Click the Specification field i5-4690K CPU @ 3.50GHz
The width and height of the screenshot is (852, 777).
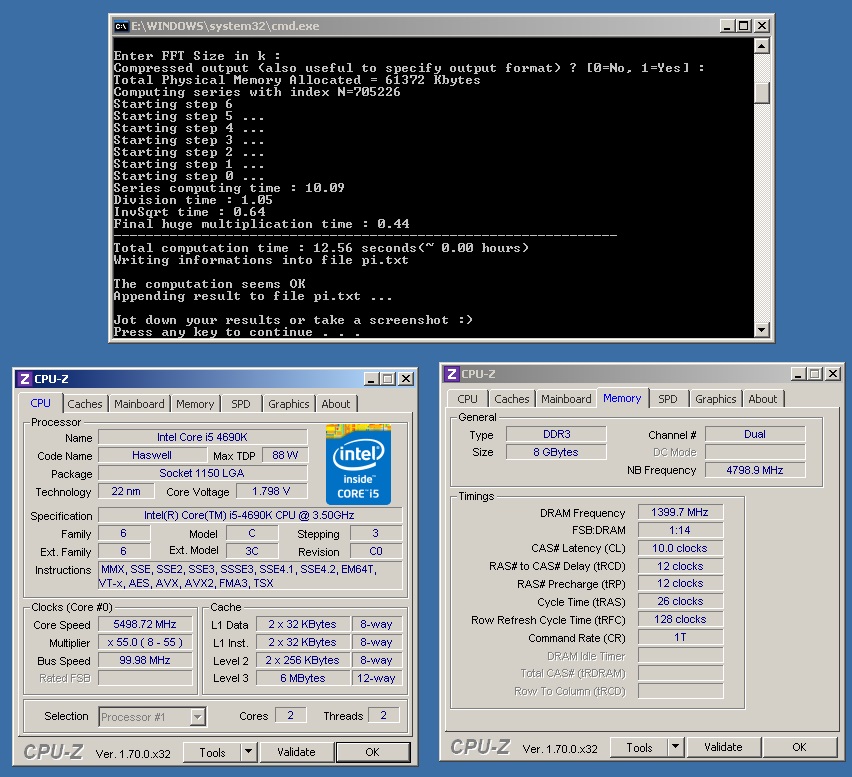(250, 515)
